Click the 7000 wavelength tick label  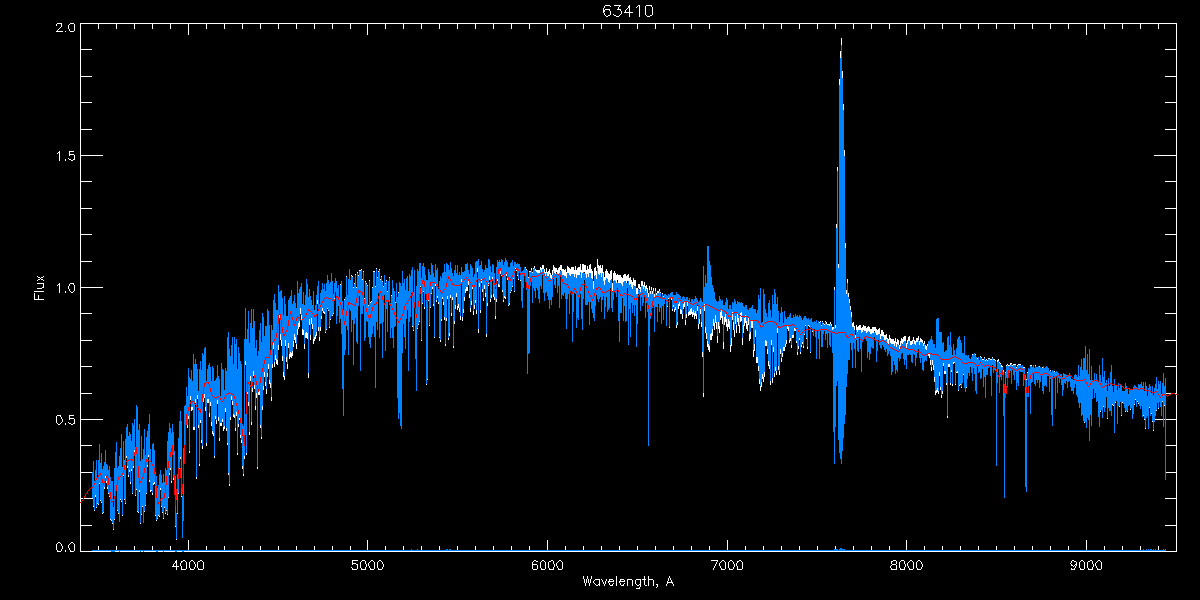pos(727,564)
